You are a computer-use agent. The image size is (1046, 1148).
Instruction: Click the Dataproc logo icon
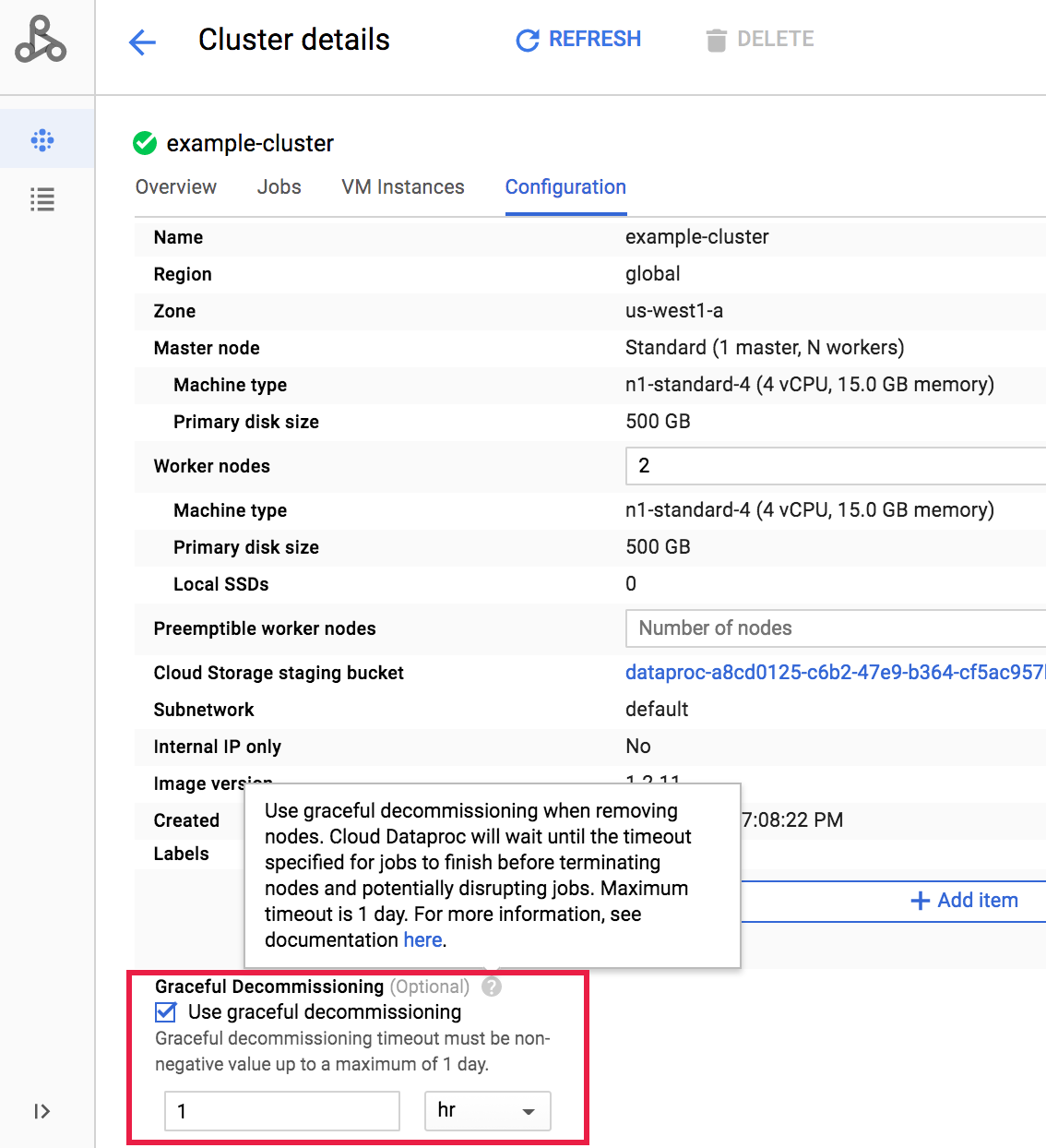[x=41, y=40]
